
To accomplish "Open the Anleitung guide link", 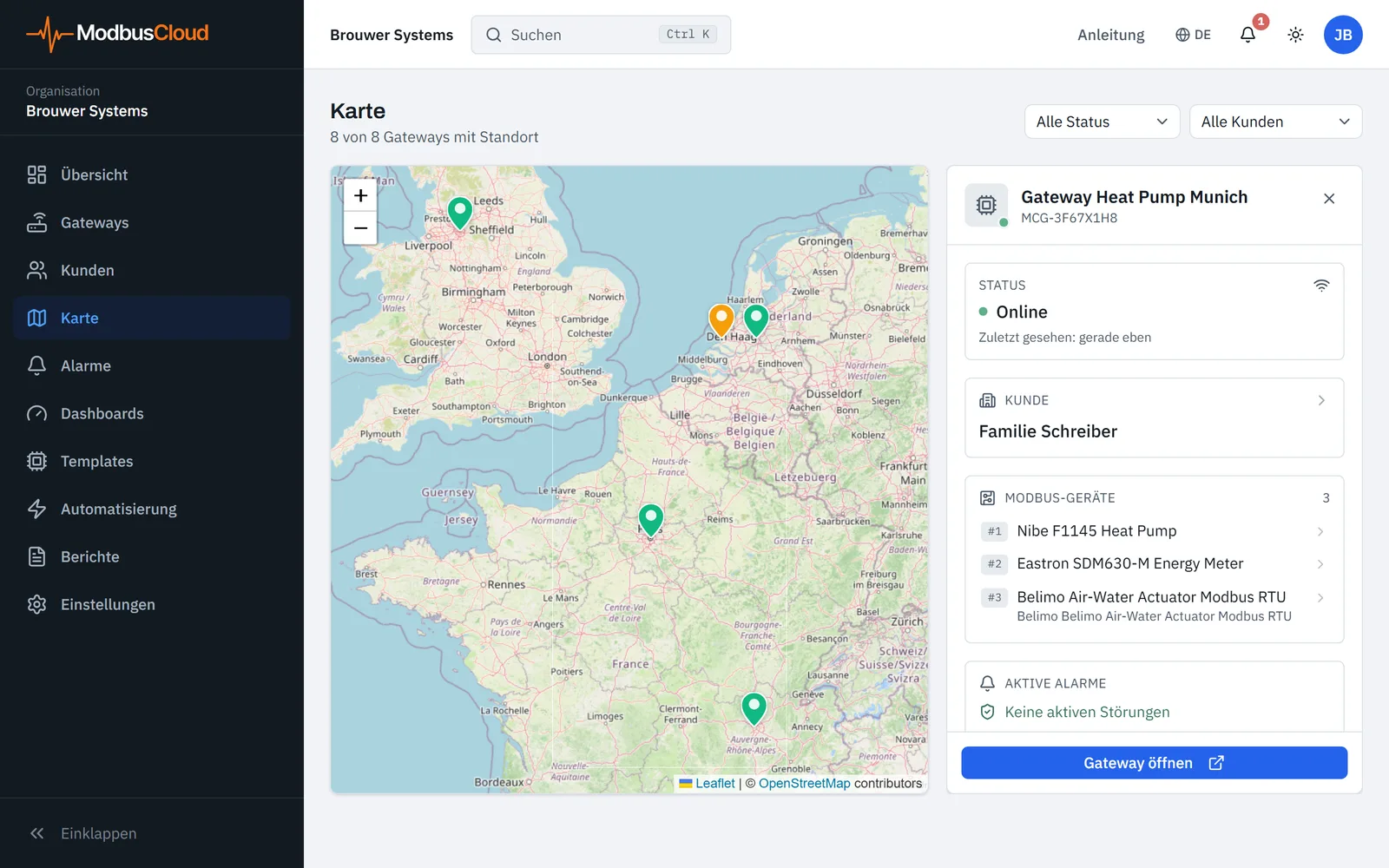I will [x=1110, y=35].
